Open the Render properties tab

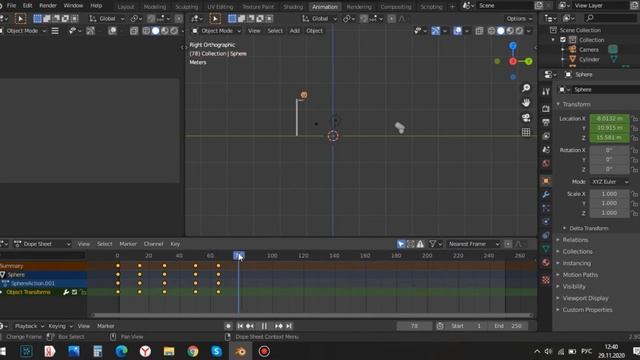[x=546, y=109]
